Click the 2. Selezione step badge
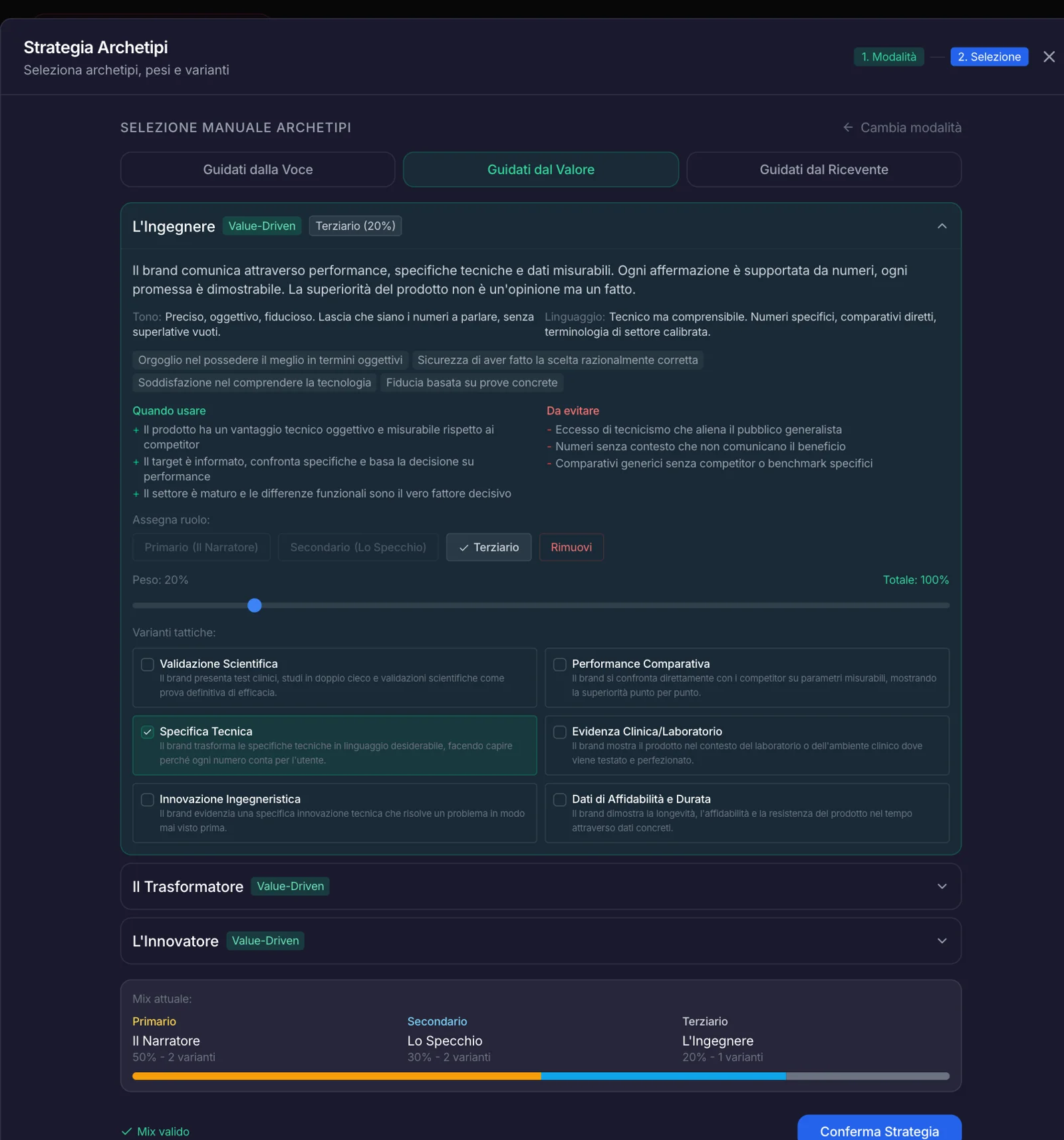 click(x=989, y=57)
